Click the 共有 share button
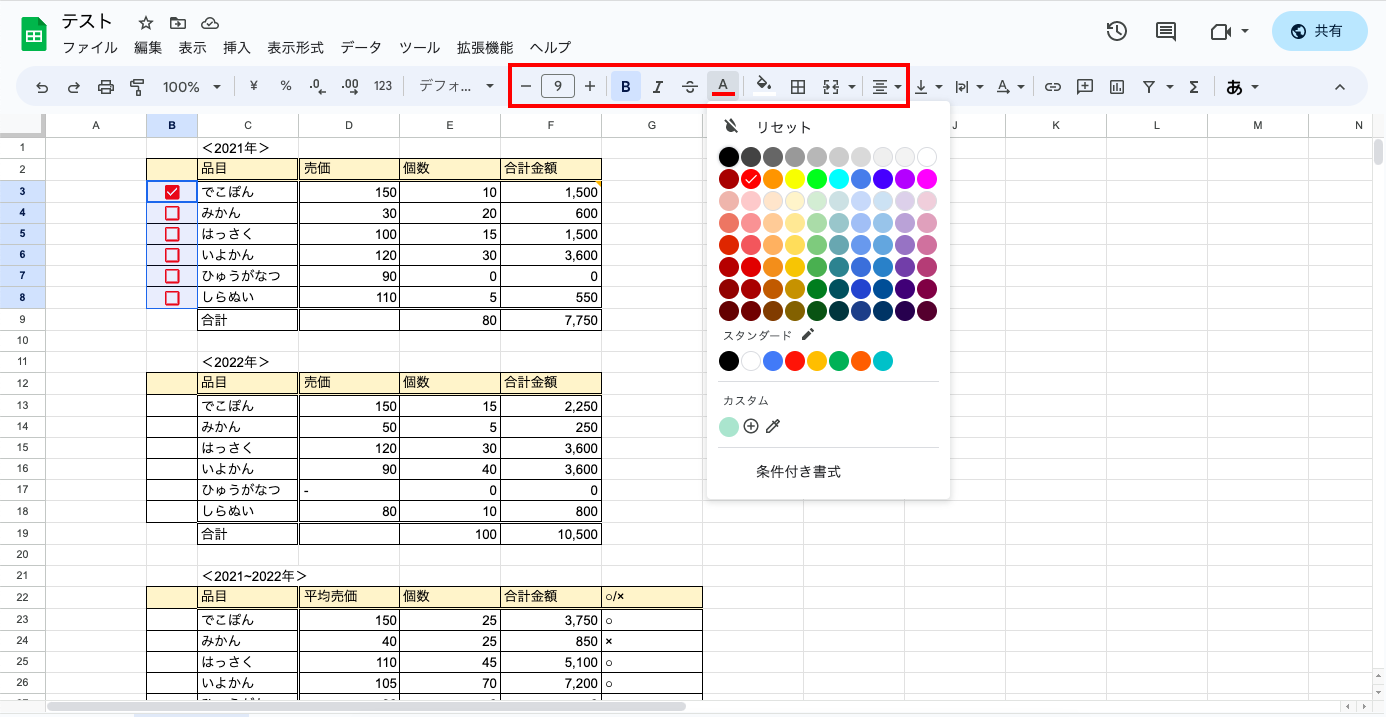Image resolution: width=1386 pixels, height=717 pixels. click(1319, 30)
